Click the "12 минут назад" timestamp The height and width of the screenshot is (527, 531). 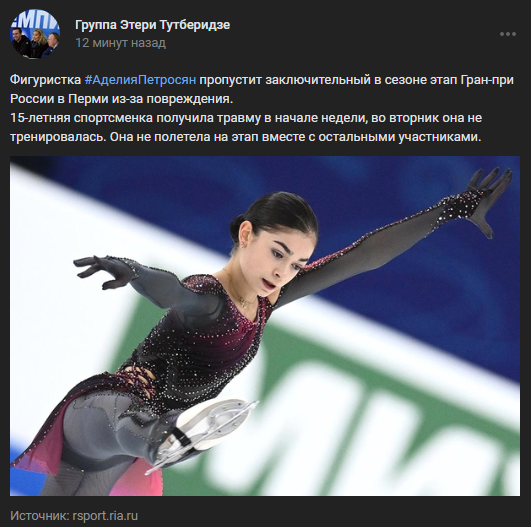point(121,43)
